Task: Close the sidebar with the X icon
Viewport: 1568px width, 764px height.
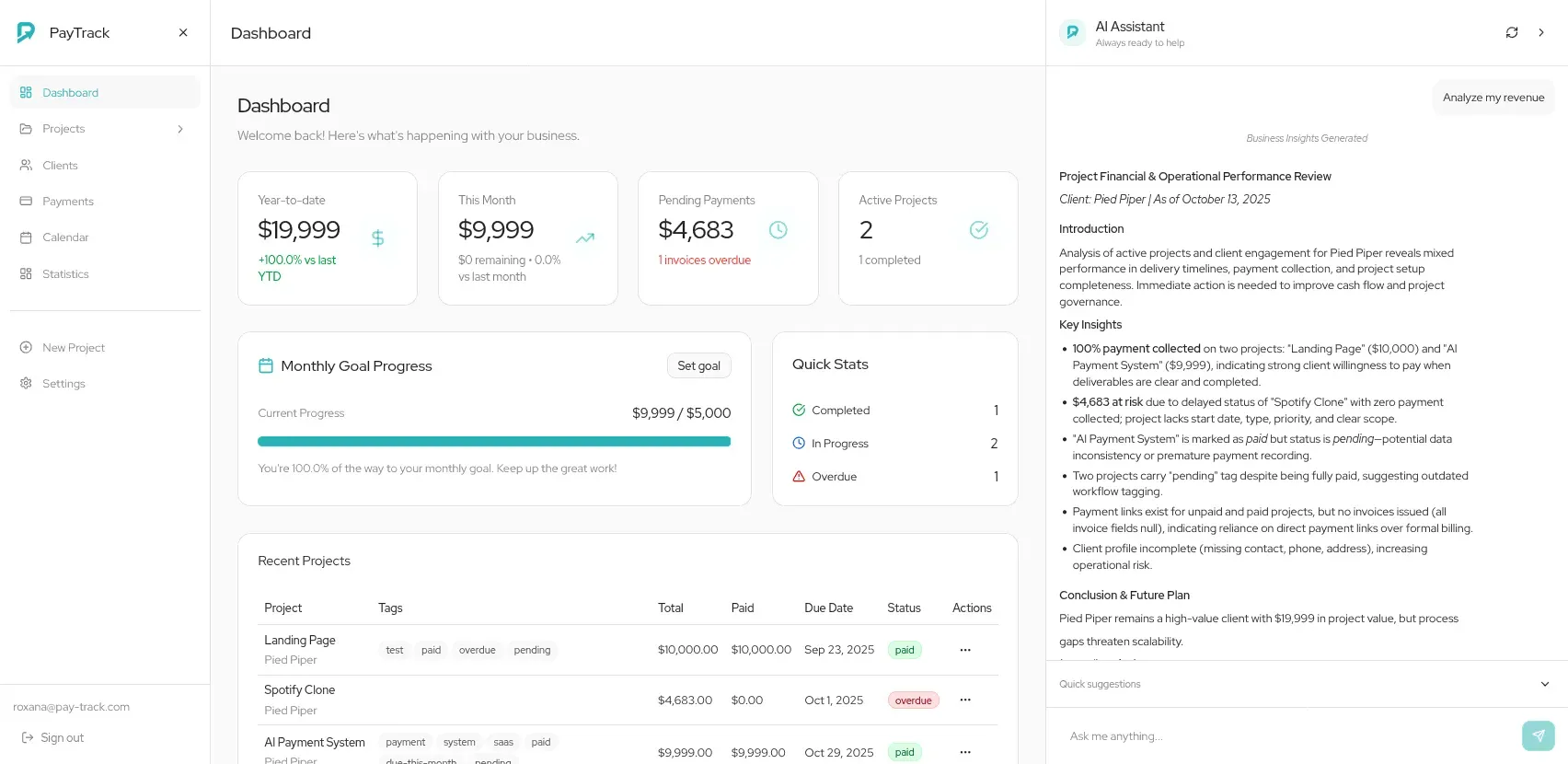Action: pos(183,33)
